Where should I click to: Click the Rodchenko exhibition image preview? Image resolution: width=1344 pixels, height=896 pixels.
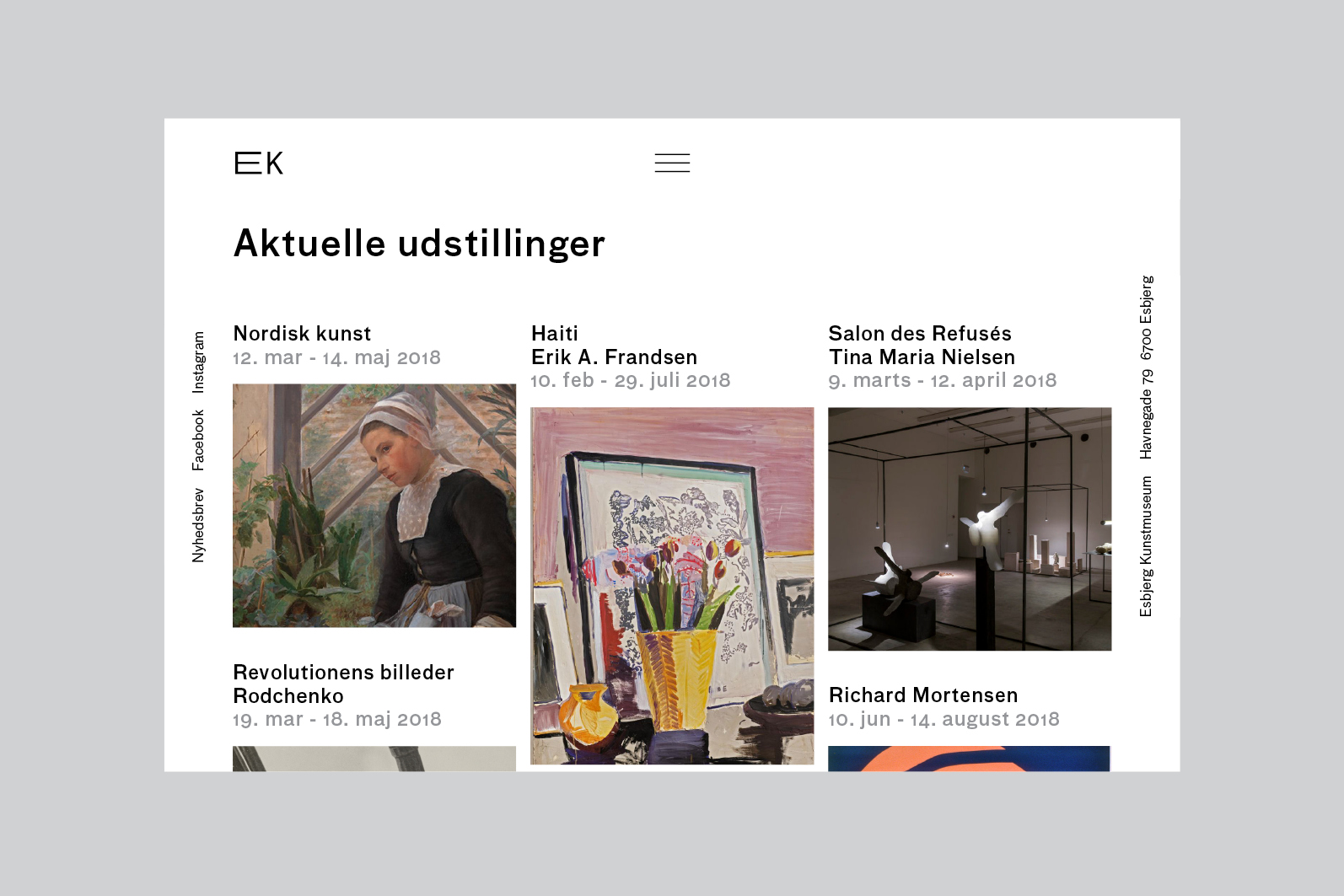point(374,759)
